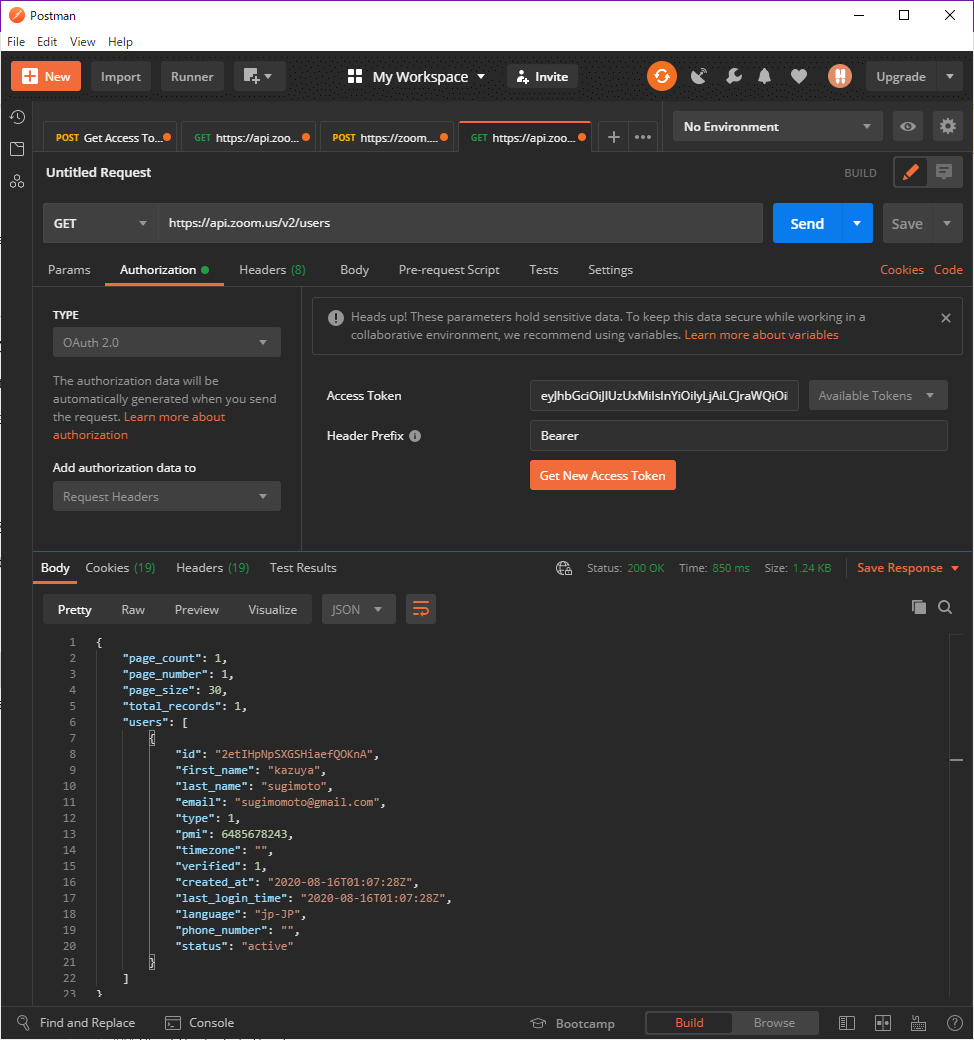Toggle the single pane view icon
This screenshot has width=974, height=1040.
[x=847, y=1023]
